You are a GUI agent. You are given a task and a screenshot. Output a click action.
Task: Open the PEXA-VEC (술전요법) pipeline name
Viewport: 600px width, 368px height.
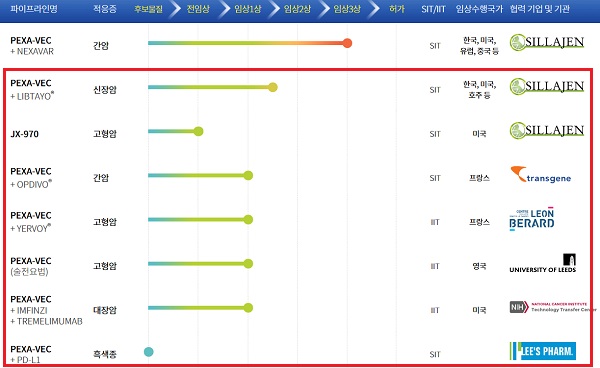click(x=31, y=266)
